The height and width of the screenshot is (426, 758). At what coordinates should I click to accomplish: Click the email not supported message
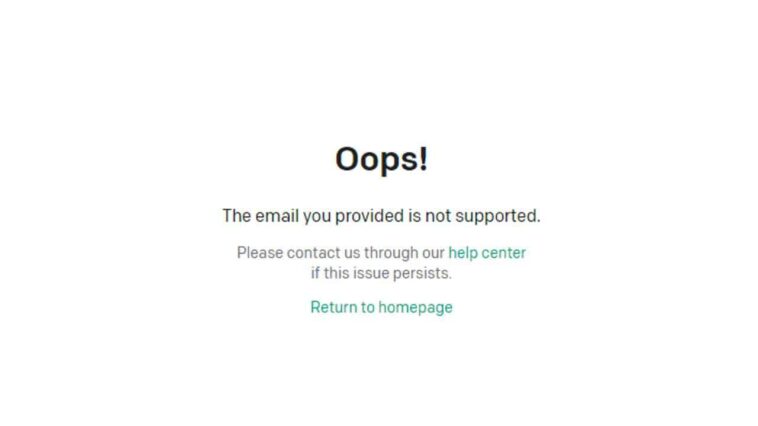tap(381, 216)
